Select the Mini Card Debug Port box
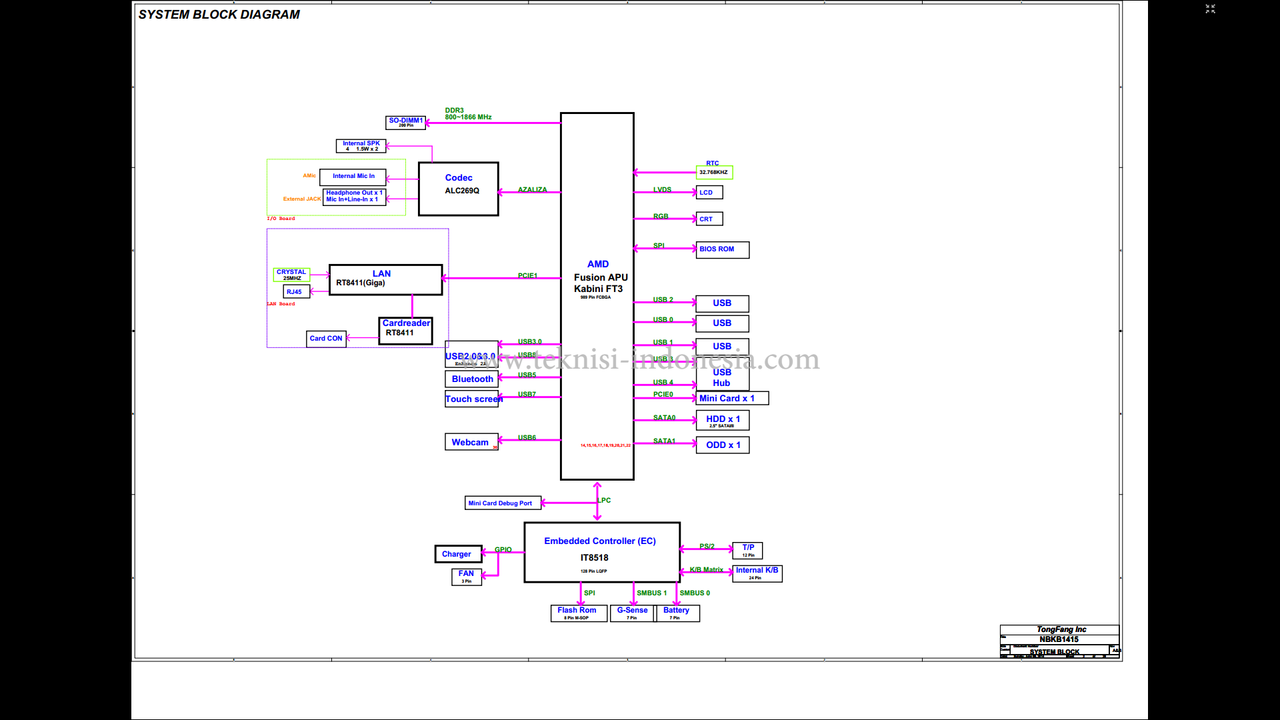 click(x=503, y=503)
